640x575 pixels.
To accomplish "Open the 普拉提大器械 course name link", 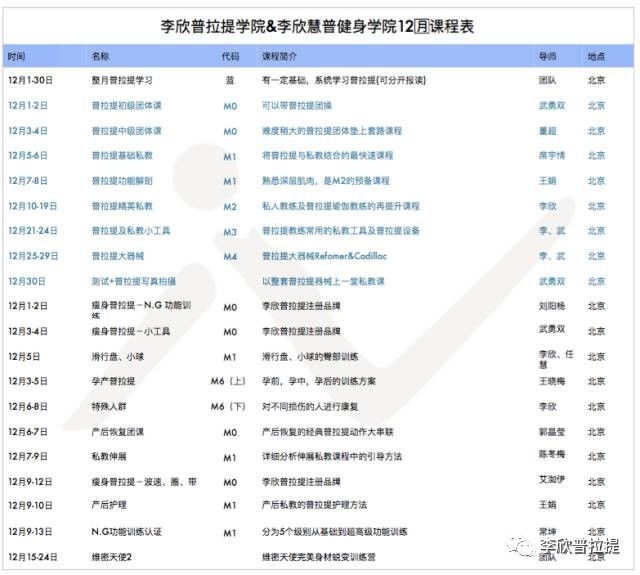I will click(x=118, y=256).
